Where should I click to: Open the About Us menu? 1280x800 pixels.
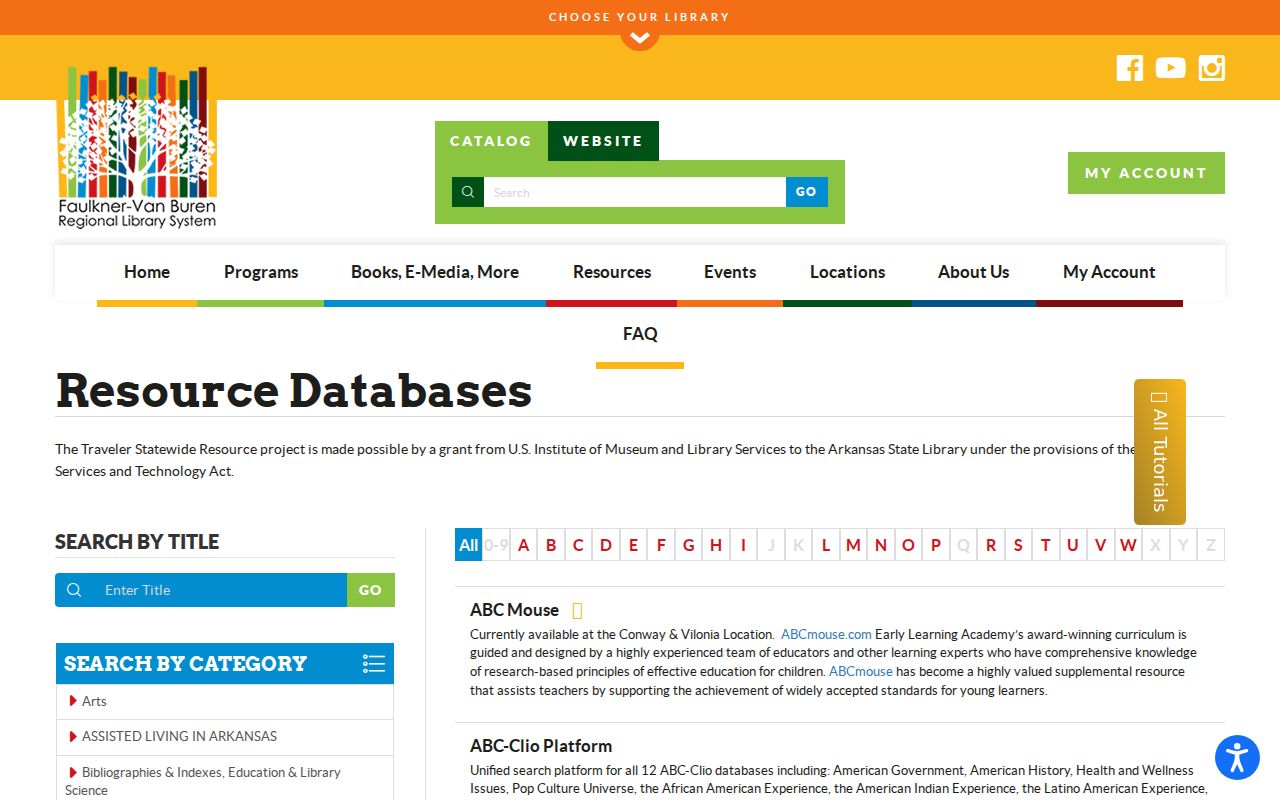(974, 272)
